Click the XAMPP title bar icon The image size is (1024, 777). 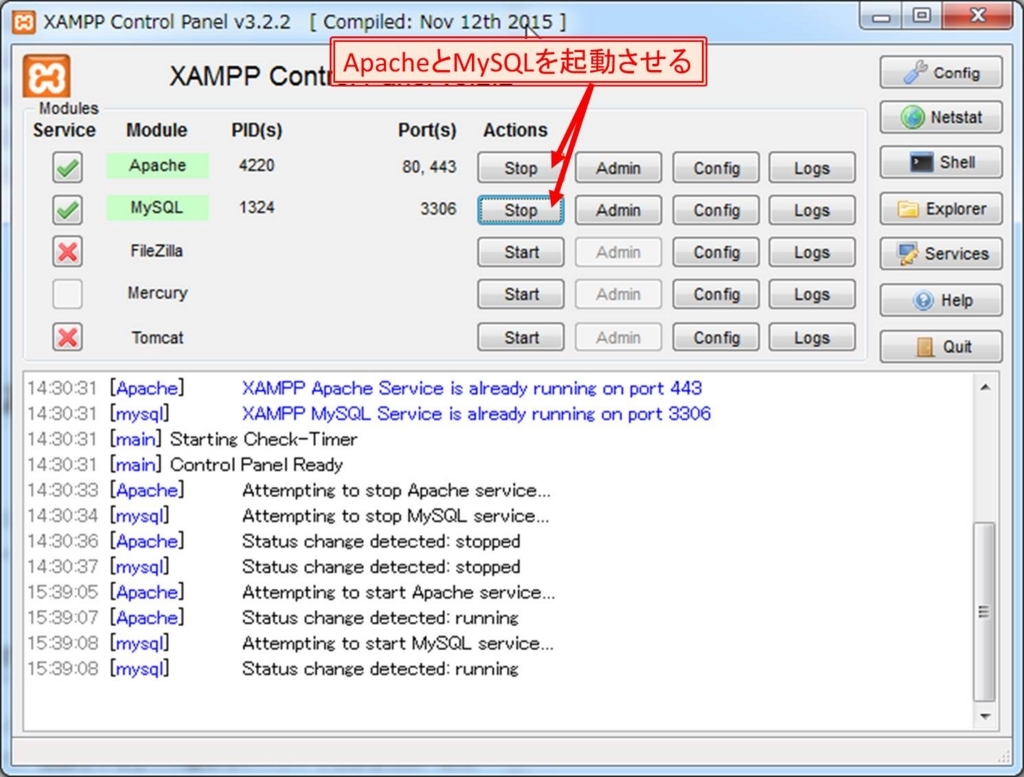(24, 22)
